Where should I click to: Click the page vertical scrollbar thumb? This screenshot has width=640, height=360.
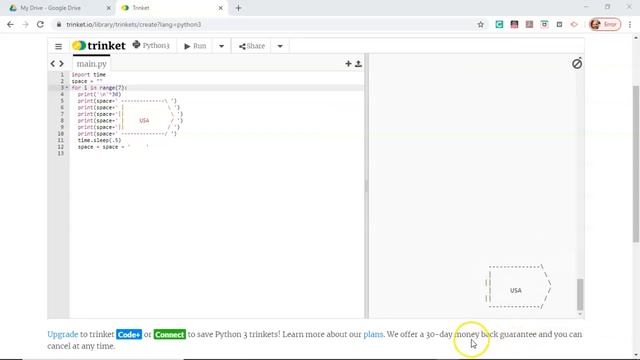(636, 164)
